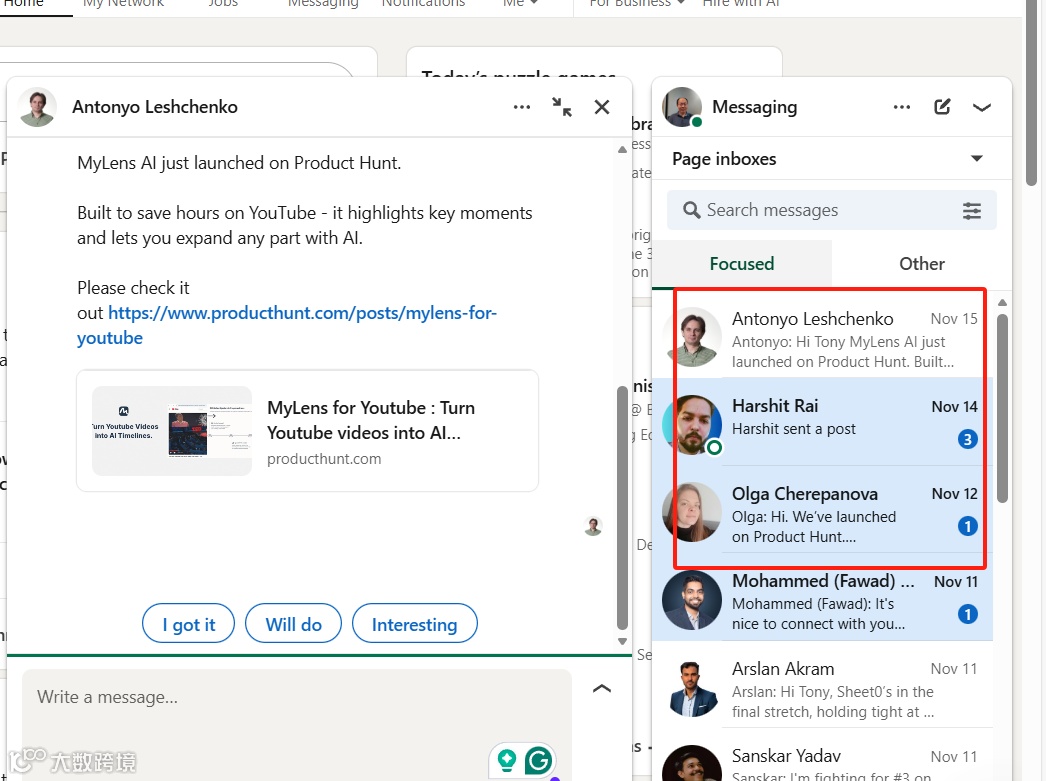
Task: Open Harshit Rai conversation in list
Action: [823, 422]
